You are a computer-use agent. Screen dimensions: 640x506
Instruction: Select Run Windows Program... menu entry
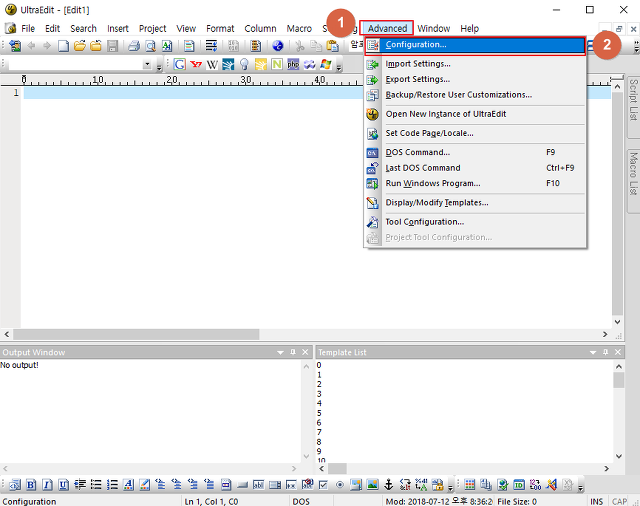point(475,184)
